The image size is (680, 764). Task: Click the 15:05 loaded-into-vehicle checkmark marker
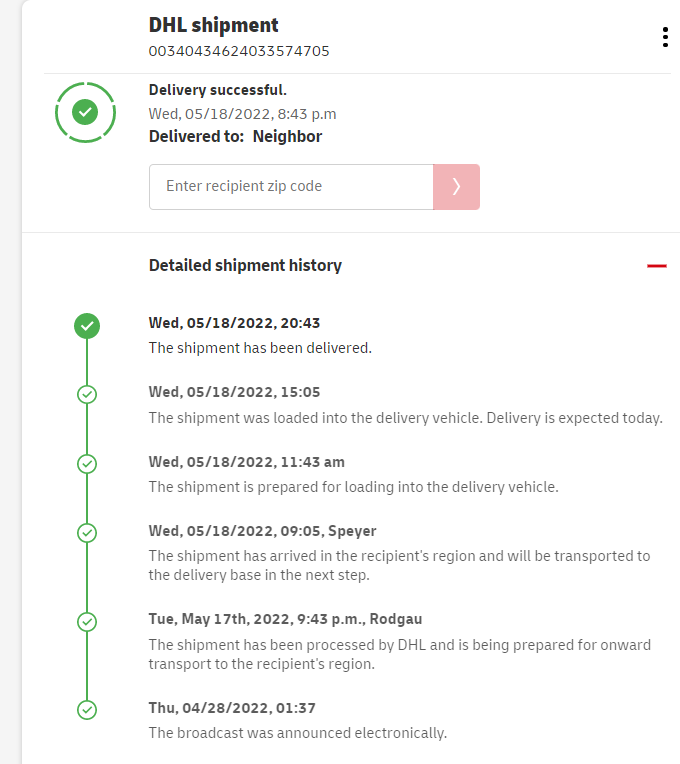(87, 394)
